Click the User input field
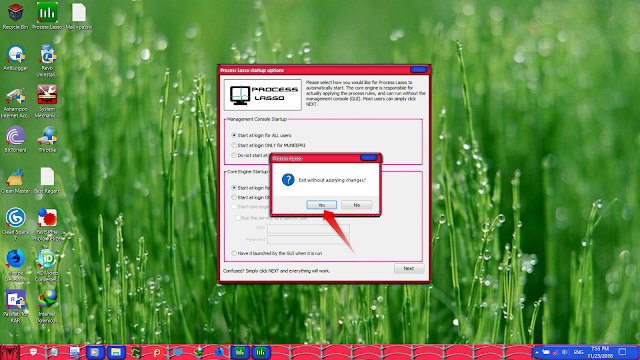 point(308,229)
